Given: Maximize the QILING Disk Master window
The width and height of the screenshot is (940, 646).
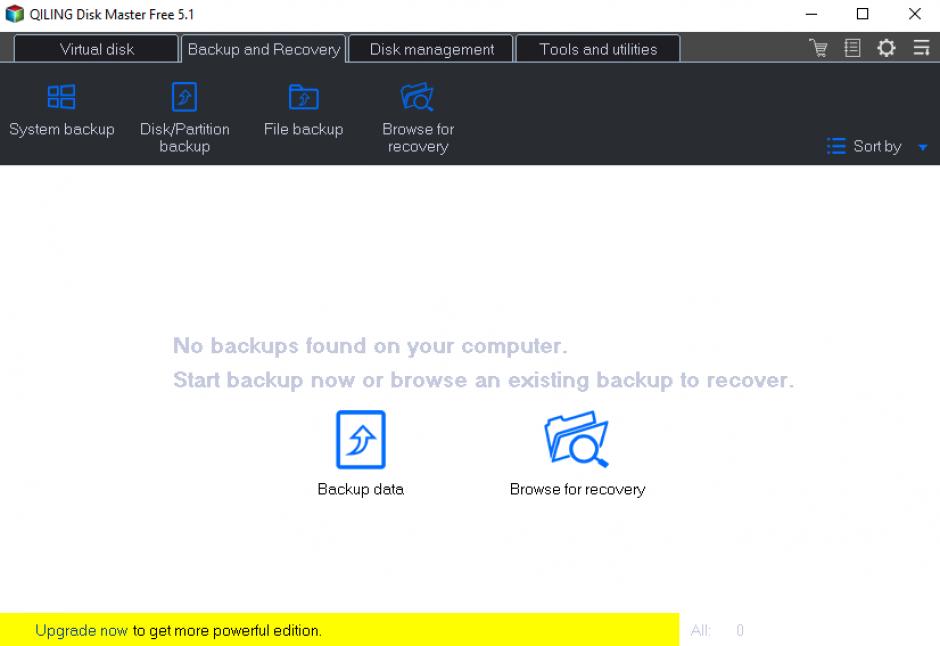Looking at the screenshot, I should point(862,14).
